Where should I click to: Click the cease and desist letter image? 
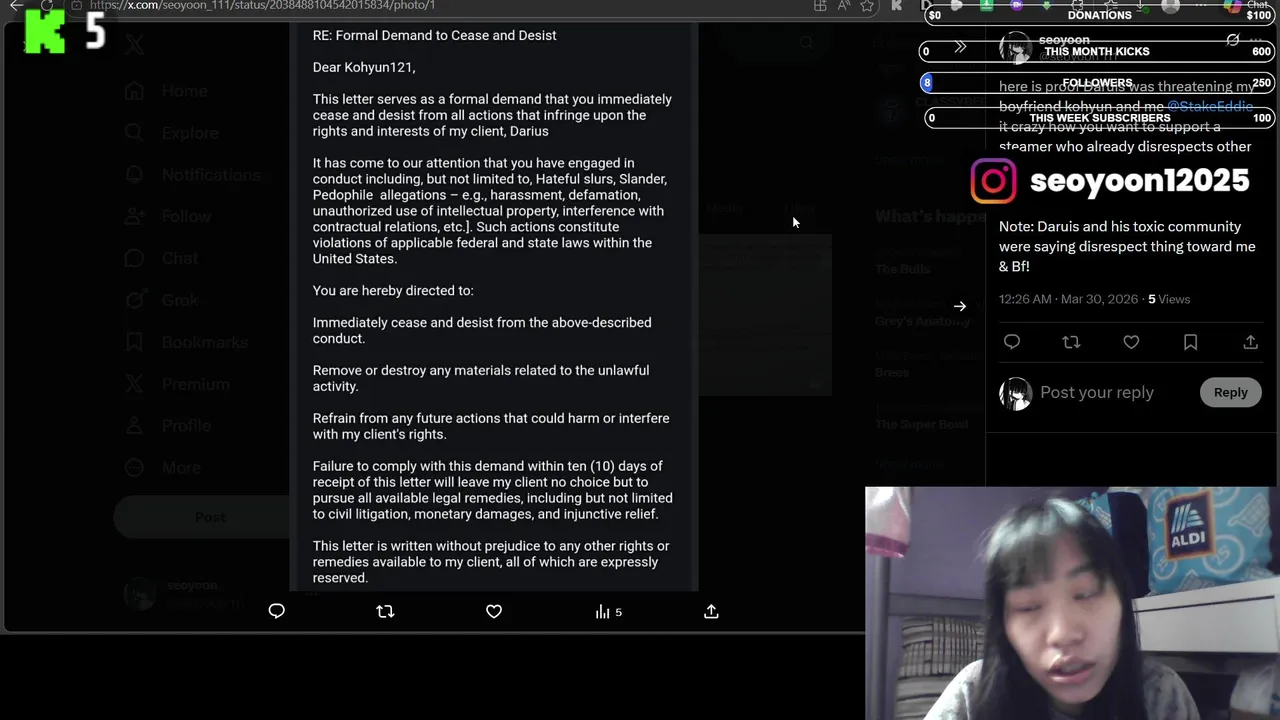click(493, 306)
